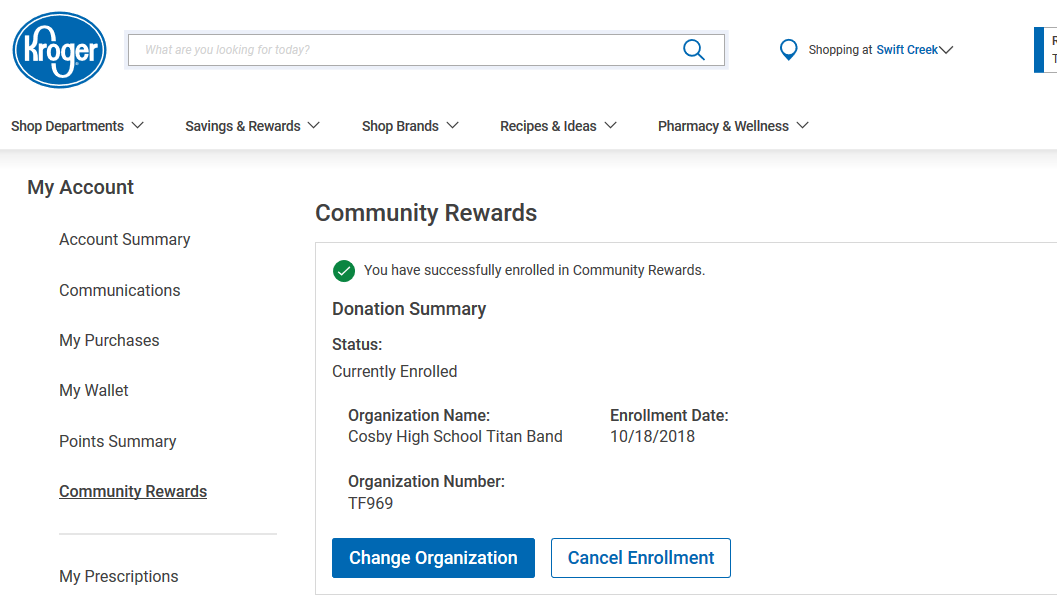This screenshot has width=1057, height=608.
Task: Open the Swift Creek store dropdown
Action: click(914, 50)
